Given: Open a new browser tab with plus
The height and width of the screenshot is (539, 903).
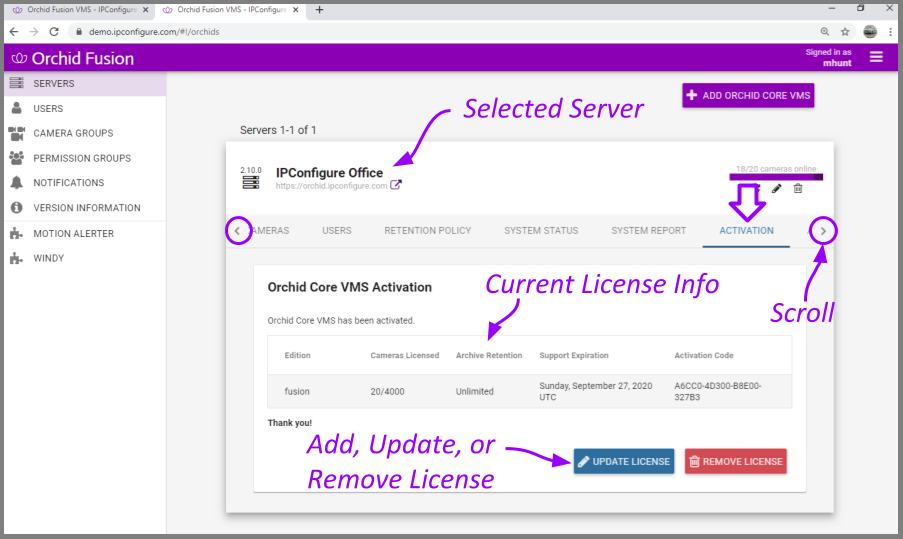Looking at the screenshot, I should click(320, 10).
